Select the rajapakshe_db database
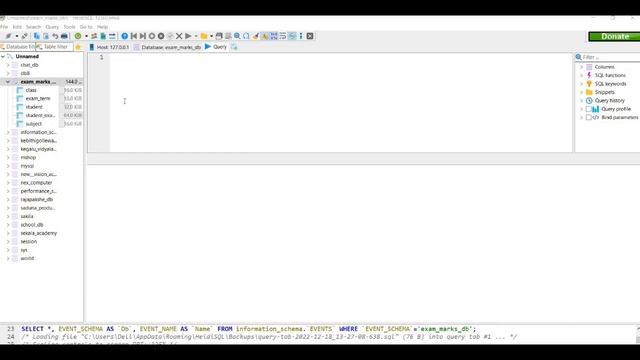The width and height of the screenshot is (640, 360). click(37, 200)
